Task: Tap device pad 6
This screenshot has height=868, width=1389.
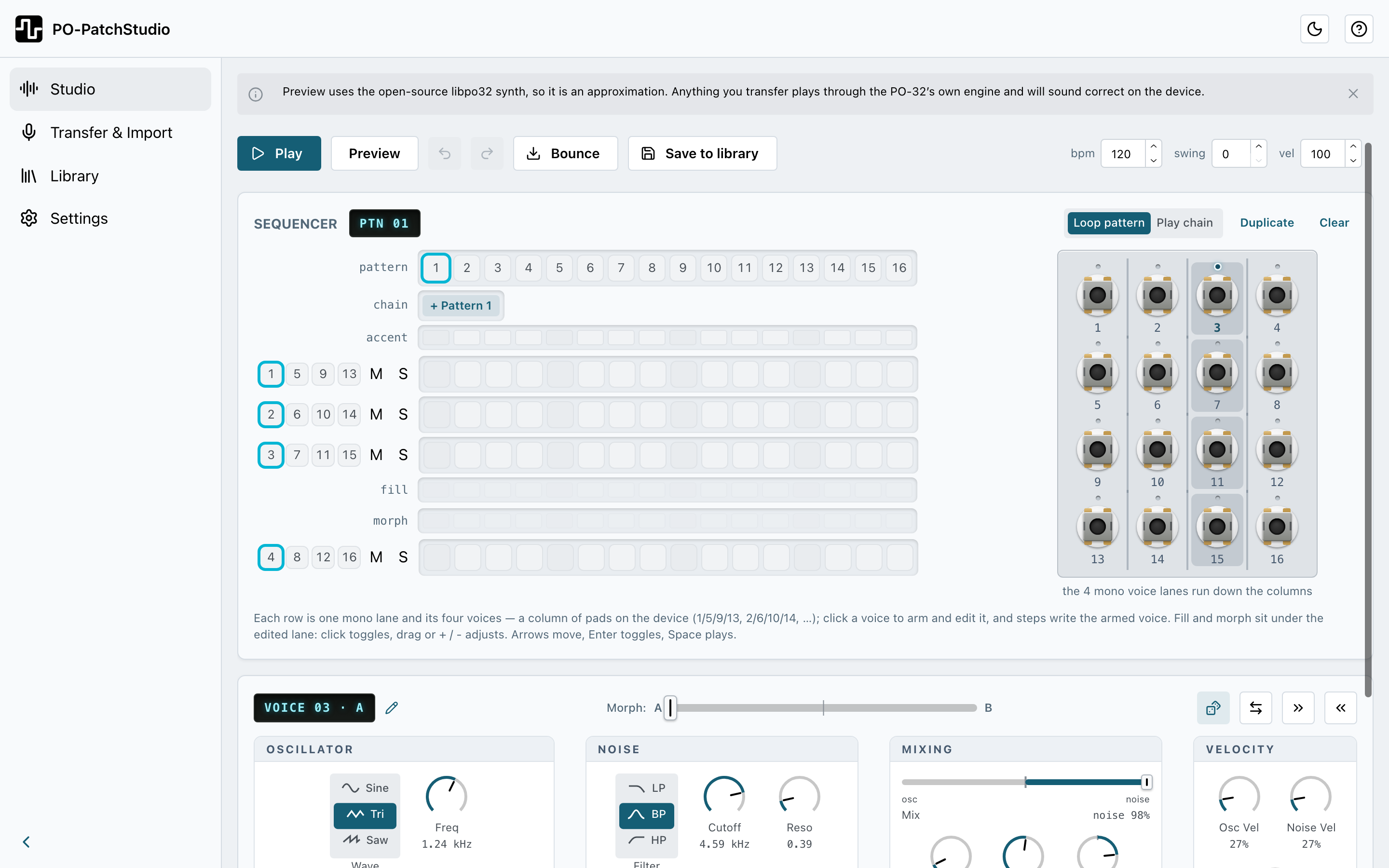Action: 1157,373
